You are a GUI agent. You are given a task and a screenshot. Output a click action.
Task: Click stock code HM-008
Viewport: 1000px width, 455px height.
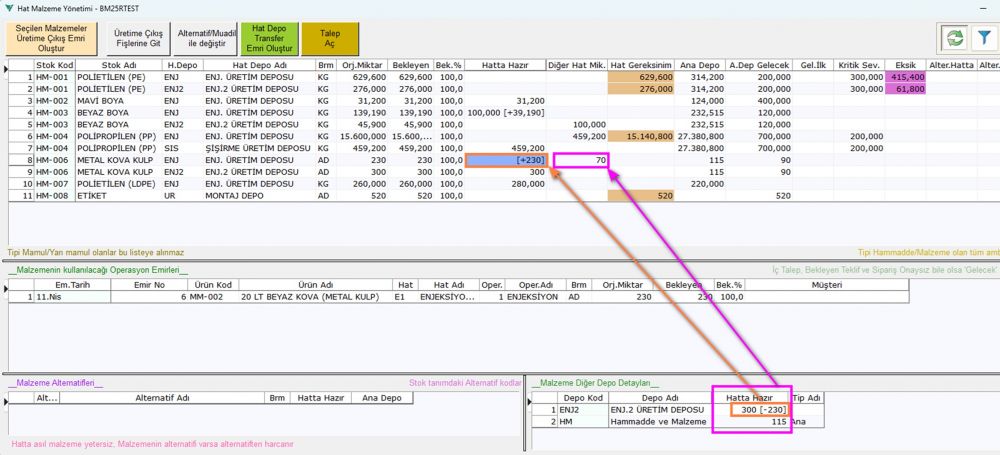tap(54, 195)
